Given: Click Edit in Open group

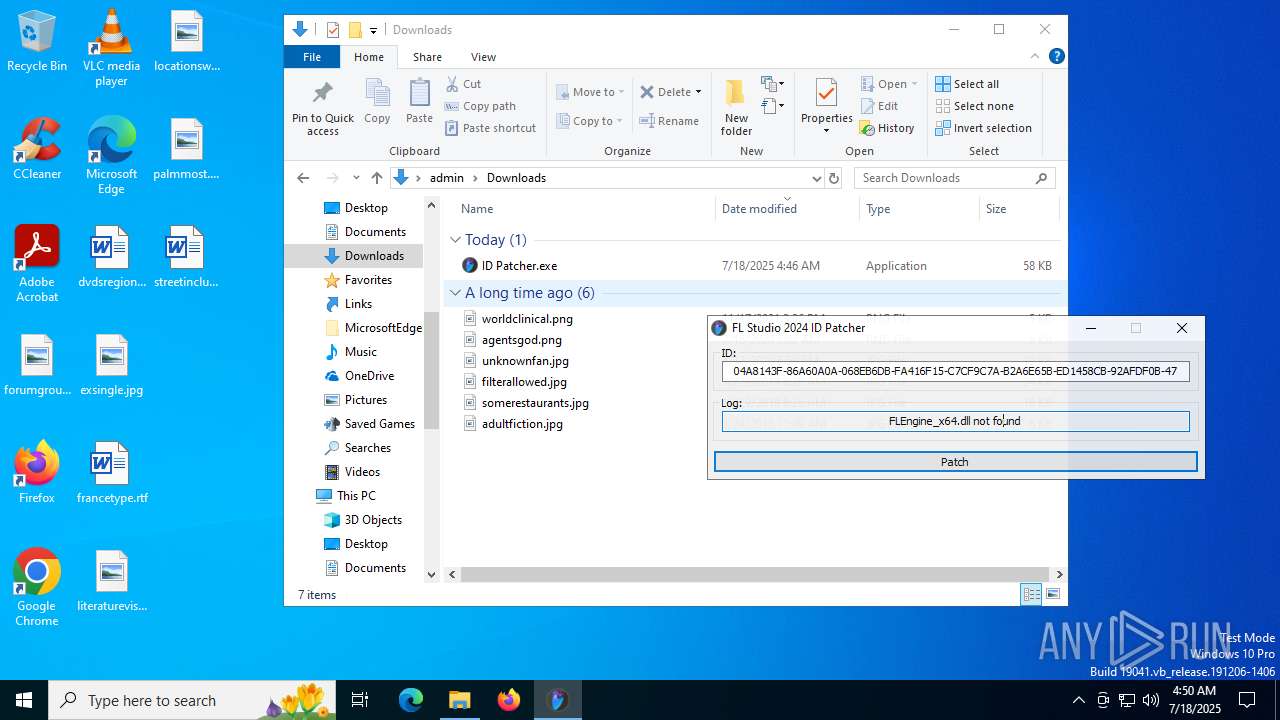Looking at the screenshot, I should pos(879,106).
